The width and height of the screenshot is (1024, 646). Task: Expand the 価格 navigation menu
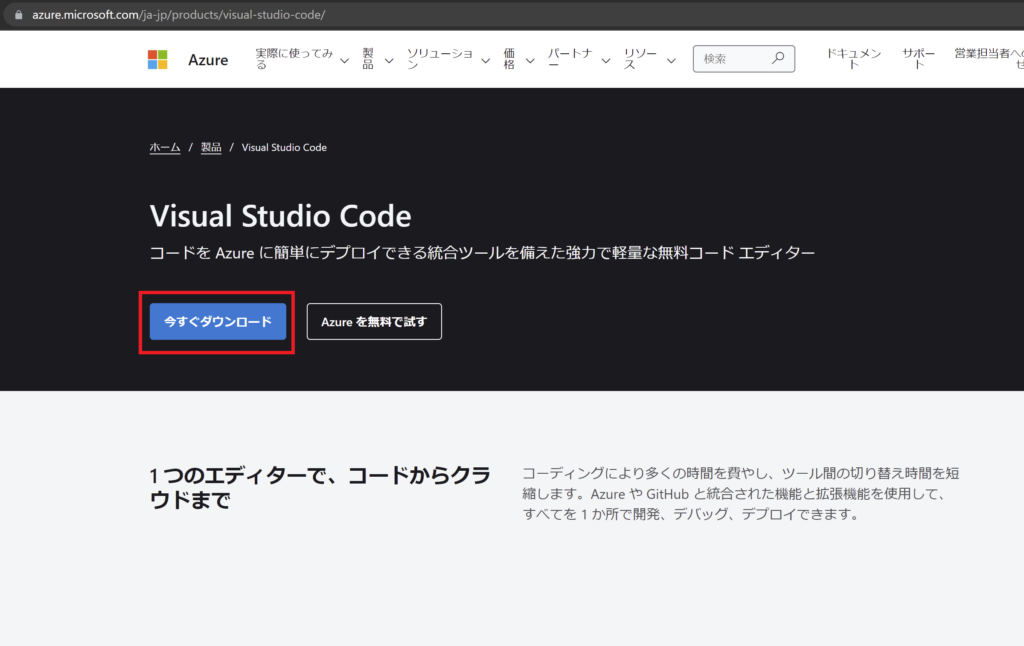point(519,59)
